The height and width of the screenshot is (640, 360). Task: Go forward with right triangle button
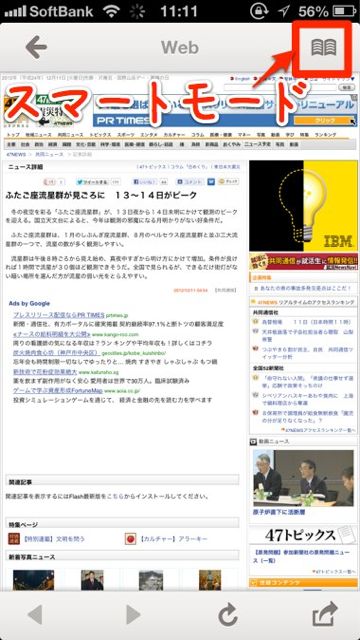tap(133, 615)
